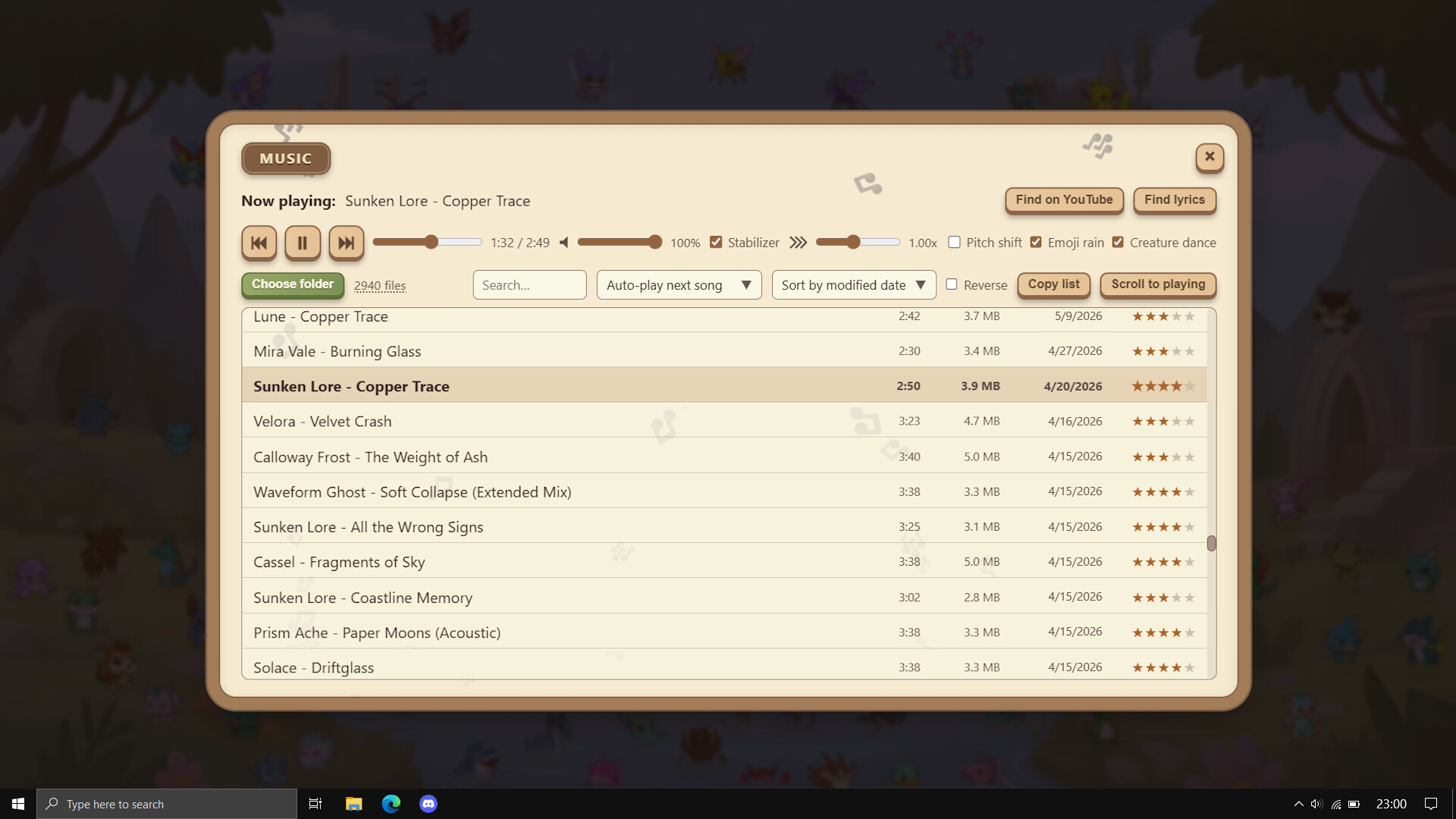
Task: Open the network tray icon
Action: [x=1335, y=804]
